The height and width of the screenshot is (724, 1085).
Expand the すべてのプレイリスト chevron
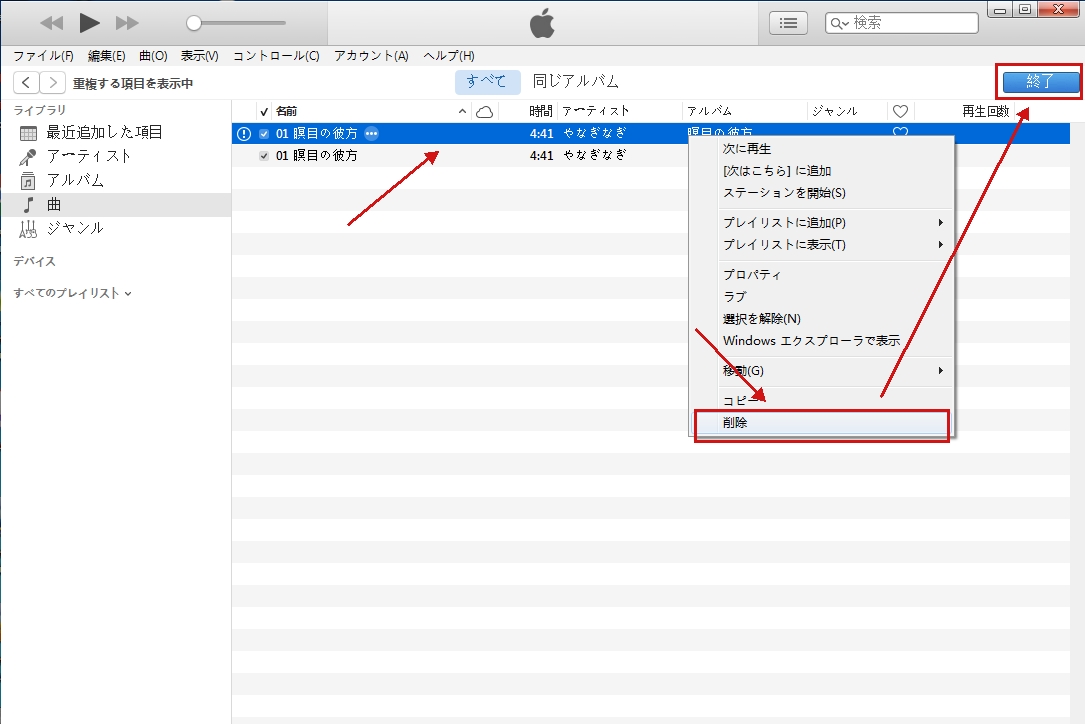point(128,293)
